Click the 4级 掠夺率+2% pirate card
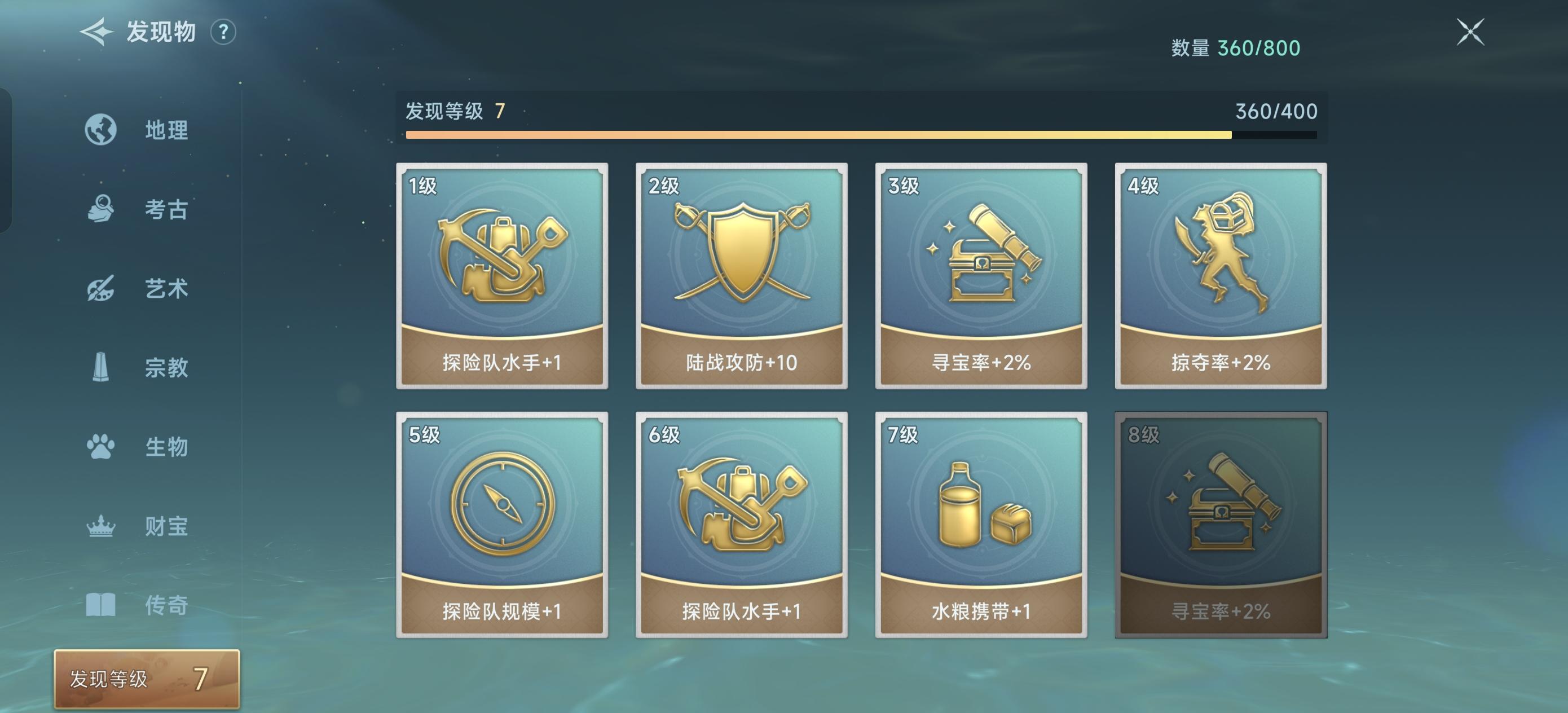This screenshot has width=1568, height=713. (1221, 276)
